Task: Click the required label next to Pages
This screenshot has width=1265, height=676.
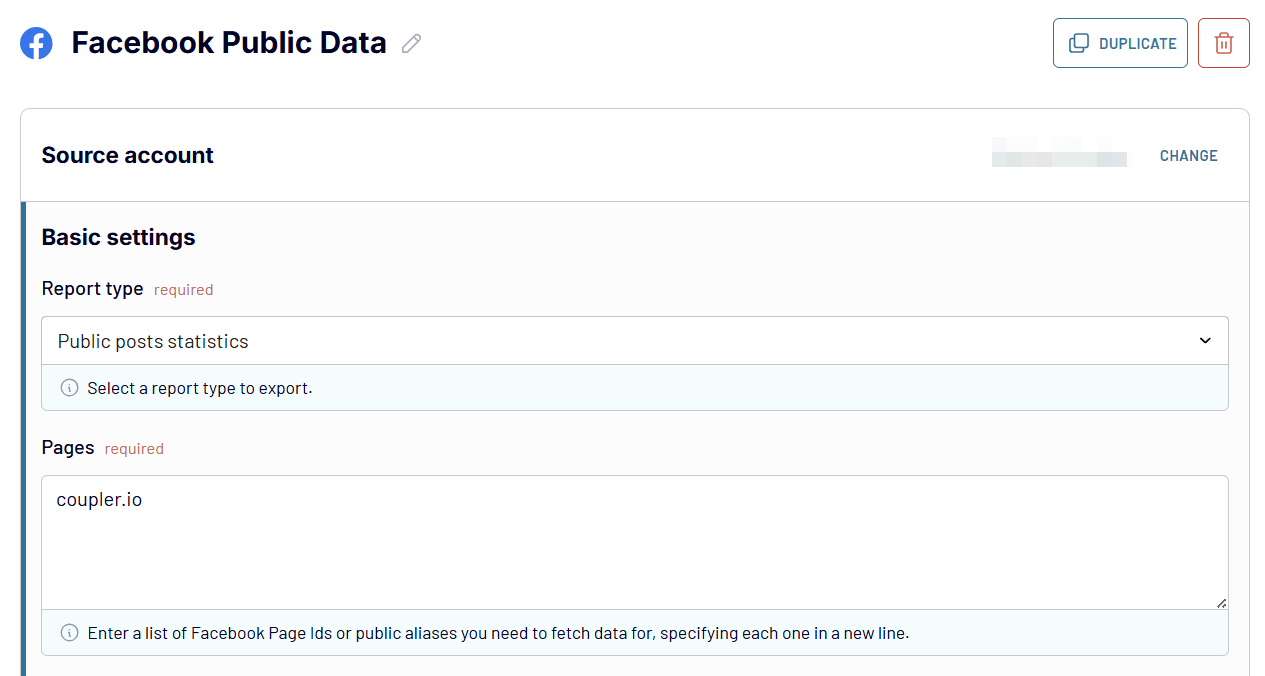Action: click(134, 448)
